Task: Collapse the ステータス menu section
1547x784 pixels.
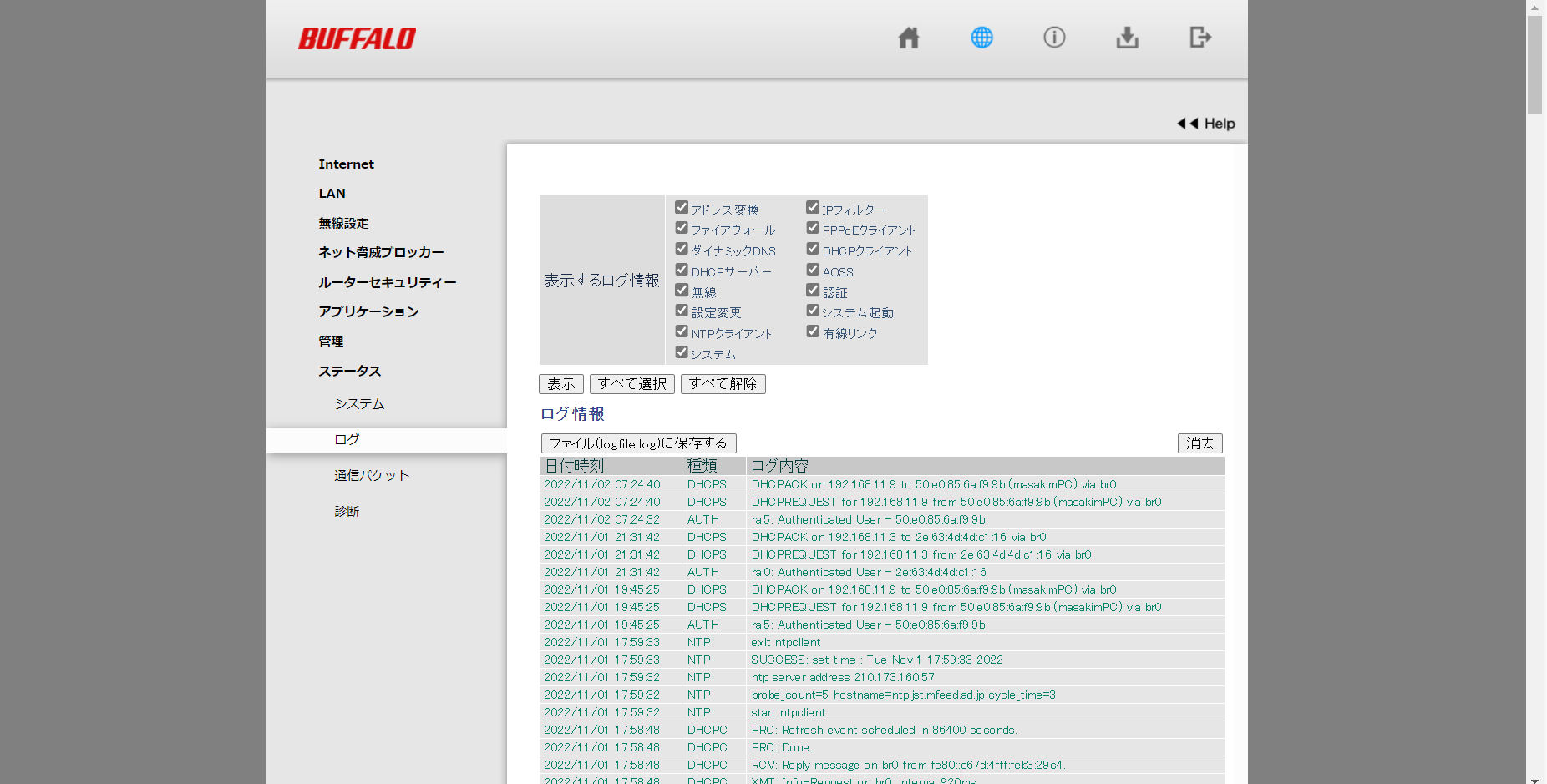Action: pyautogui.click(x=349, y=371)
